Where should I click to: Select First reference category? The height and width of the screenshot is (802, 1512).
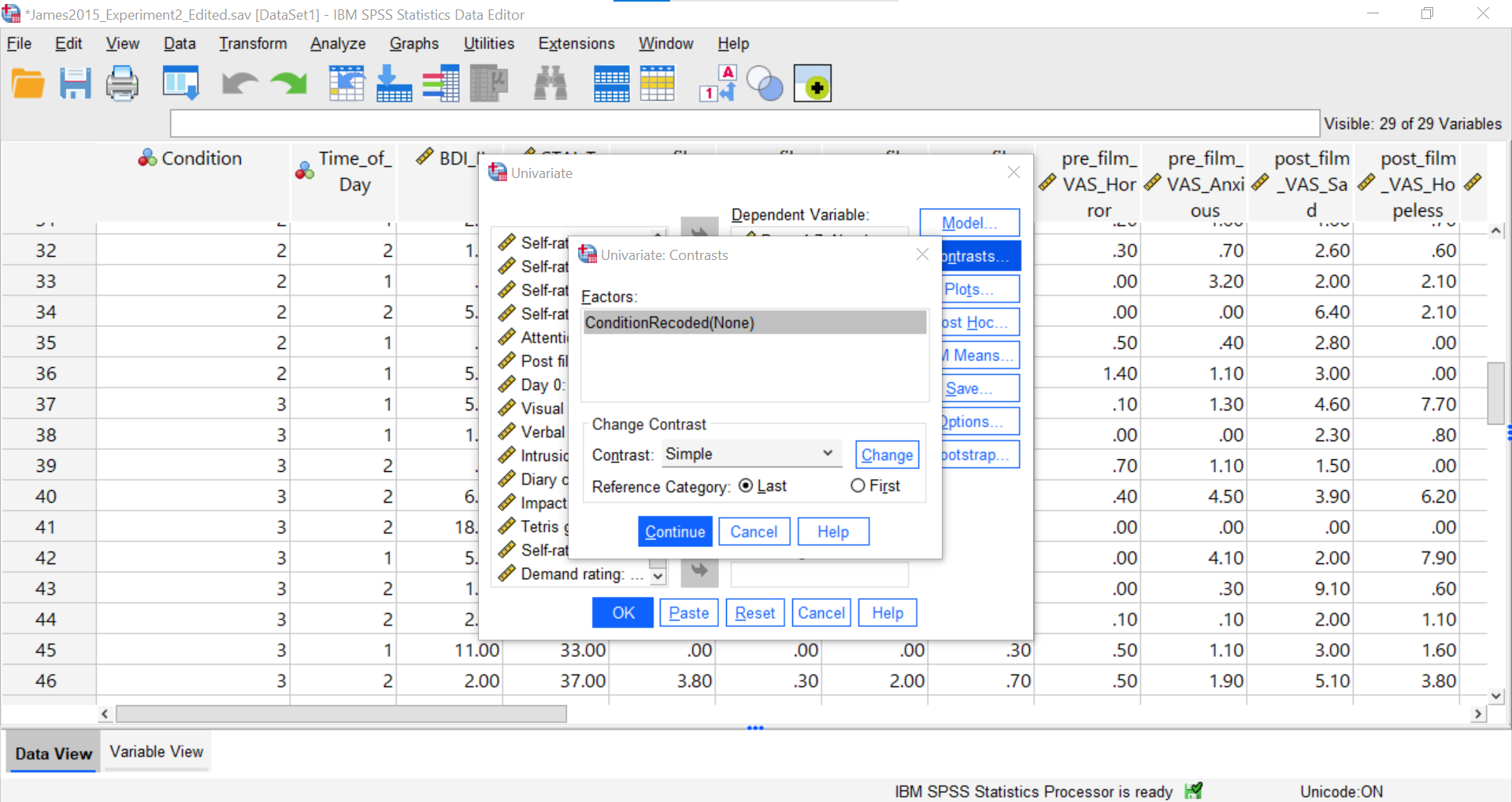coord(875,486)
